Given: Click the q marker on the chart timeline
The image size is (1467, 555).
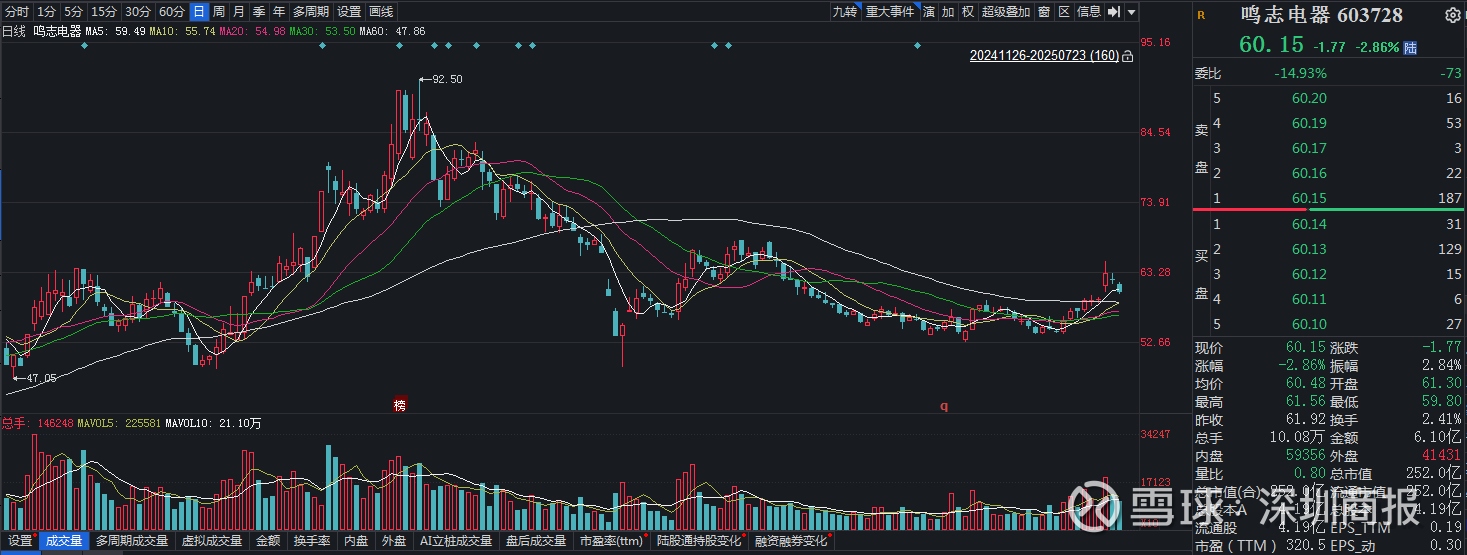Looking at the screenshot, I should [x=942, y=406].
